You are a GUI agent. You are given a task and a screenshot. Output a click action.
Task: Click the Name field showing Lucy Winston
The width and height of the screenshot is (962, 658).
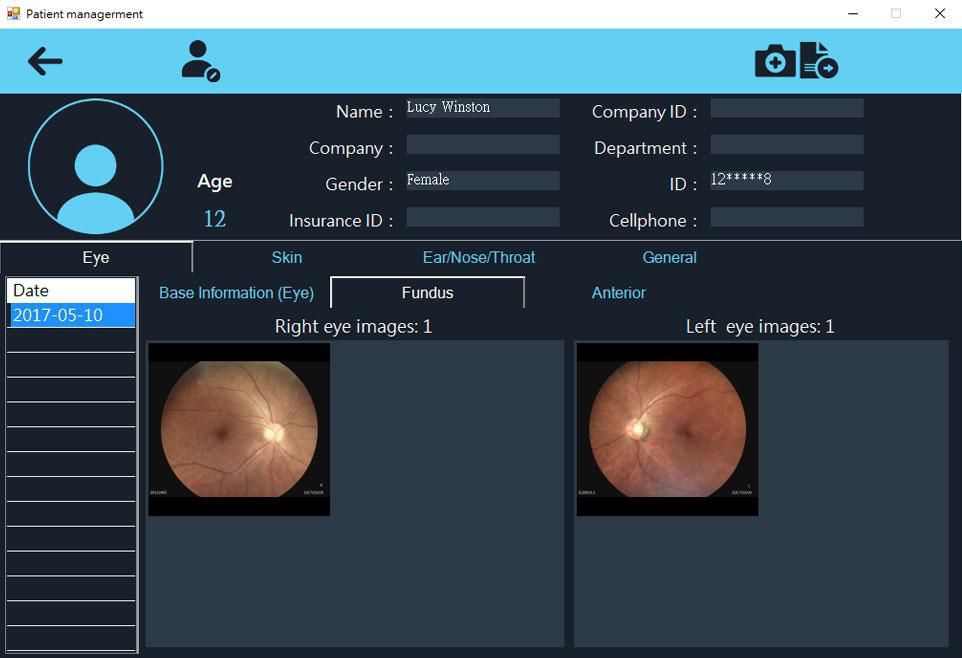(482, 108)
